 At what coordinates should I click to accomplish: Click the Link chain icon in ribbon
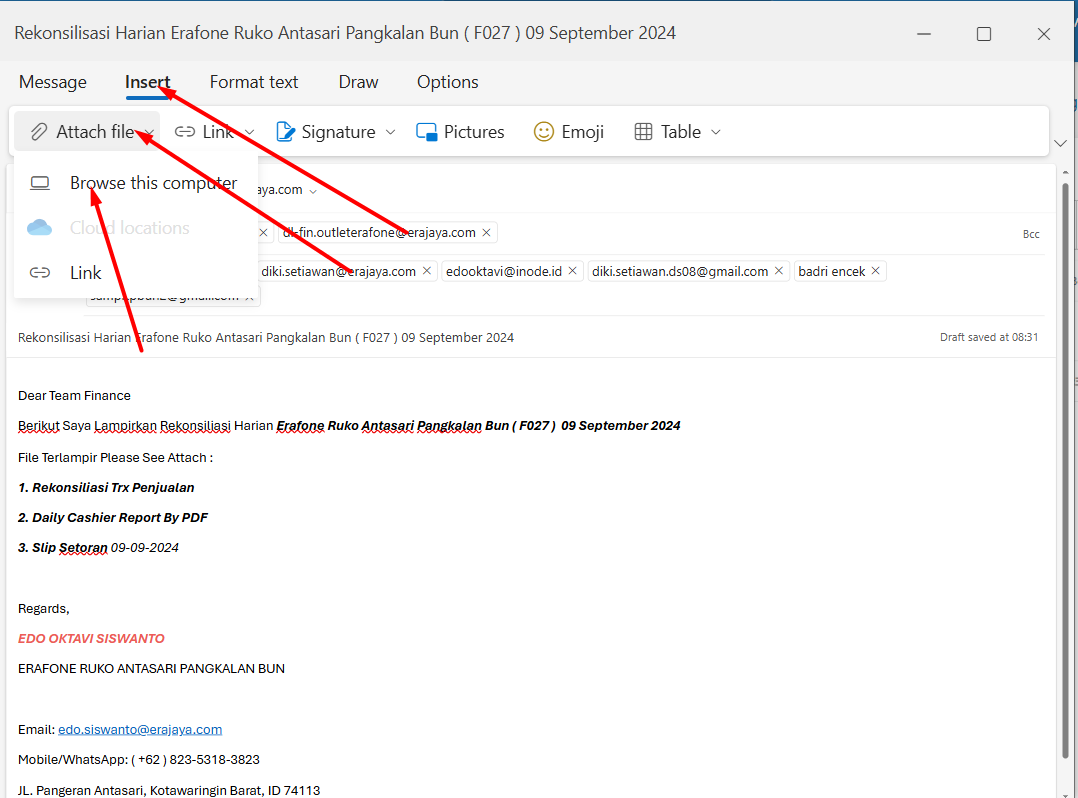coord(185,132)
